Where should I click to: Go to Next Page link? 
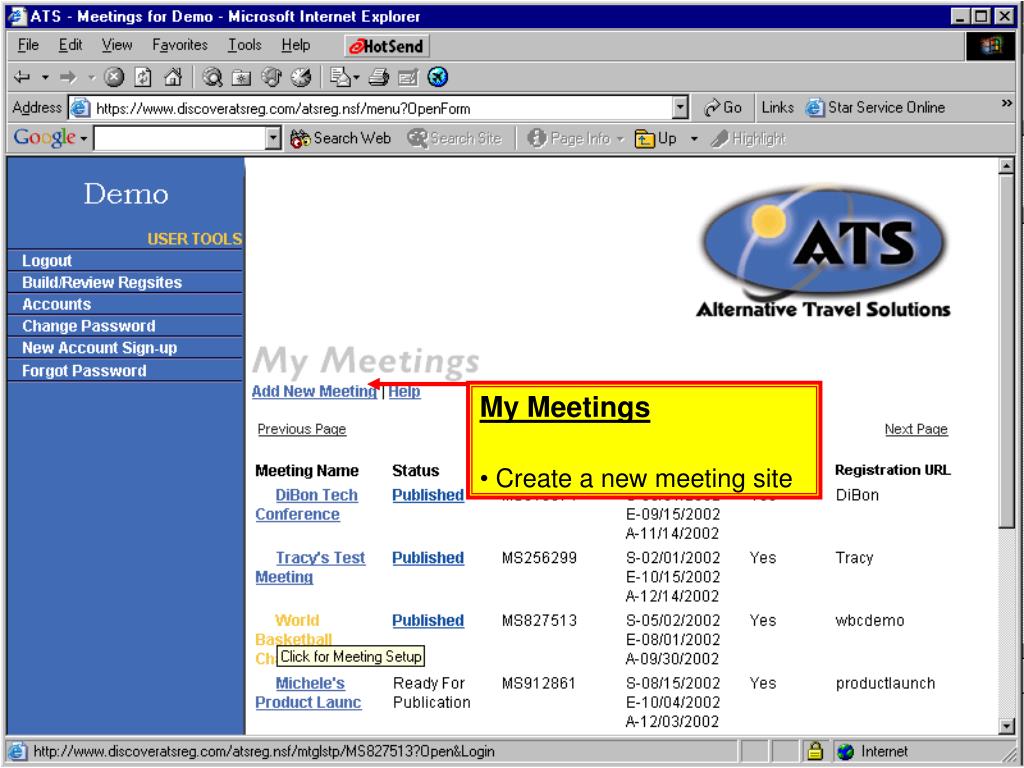916,429
